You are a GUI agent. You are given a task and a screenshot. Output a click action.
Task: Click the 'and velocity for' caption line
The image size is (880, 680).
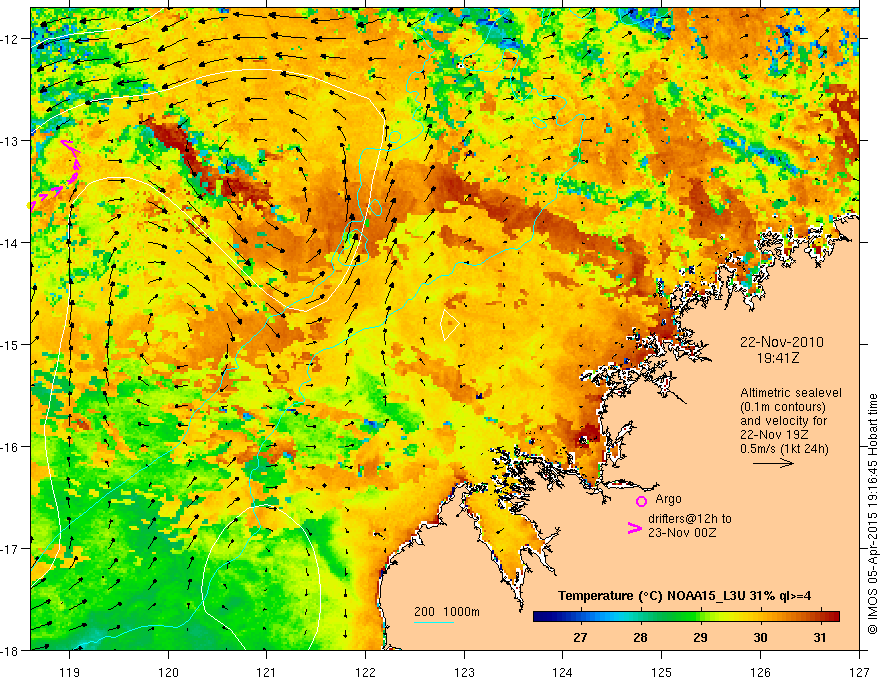pos(783,421)
